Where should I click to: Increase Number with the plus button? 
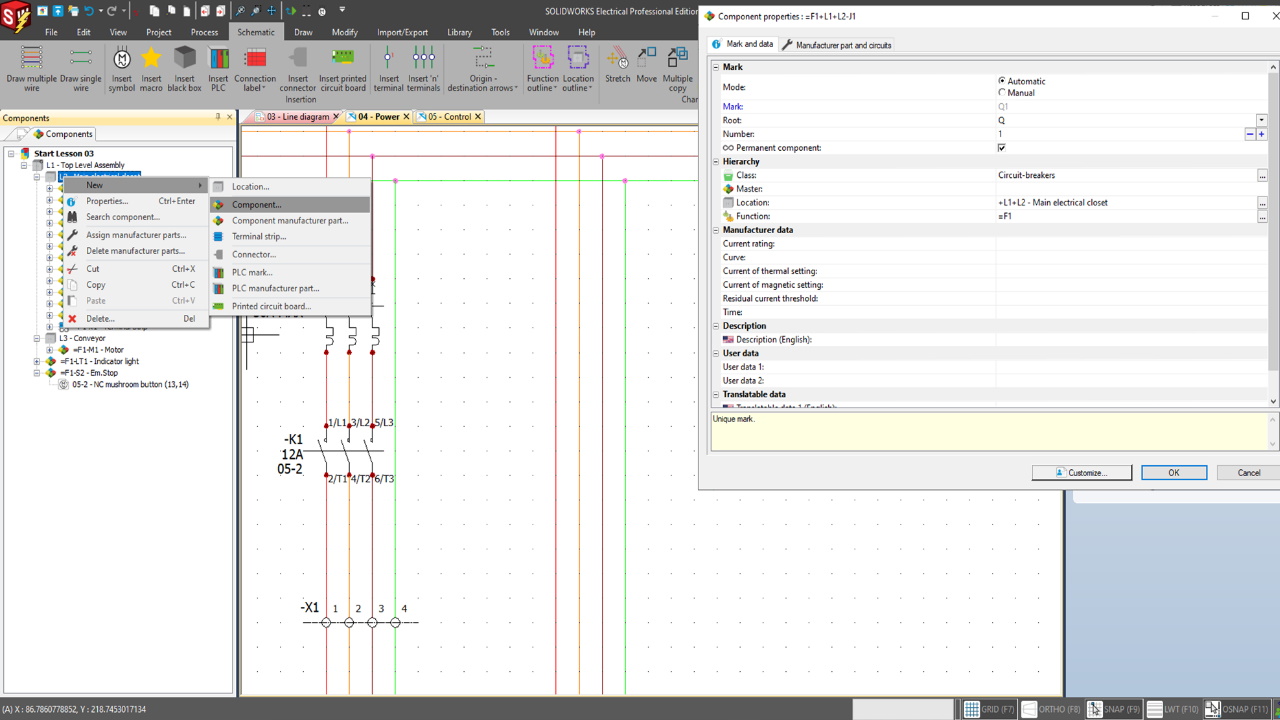pyautogui.click(x=1261, y=134)
